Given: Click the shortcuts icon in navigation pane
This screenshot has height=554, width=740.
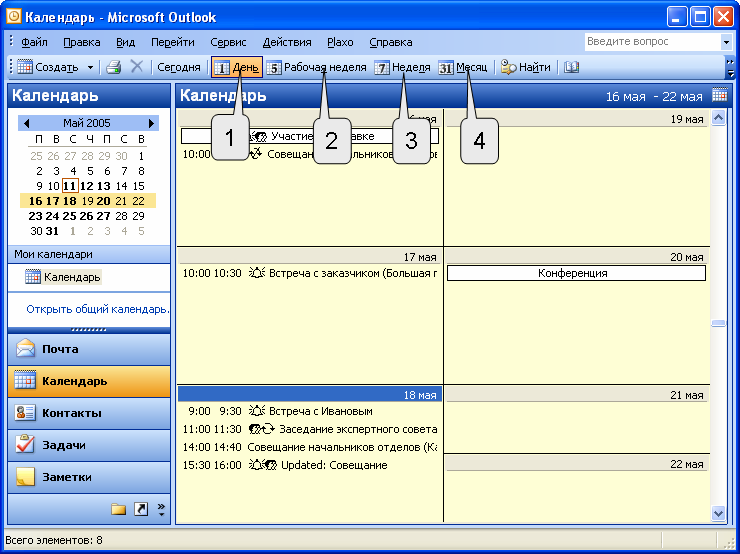Looking at the screenshot, I should click(141, 509).
